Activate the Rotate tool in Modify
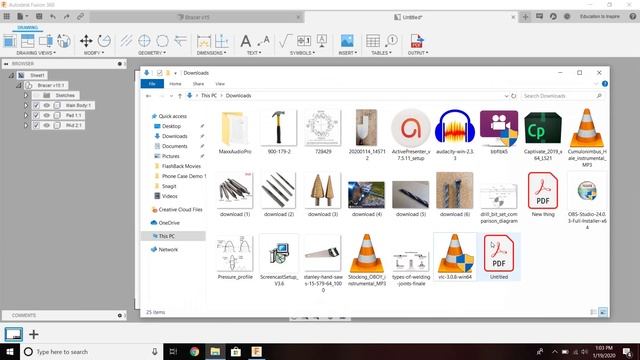Viewport: 640px width, 360px height. (x=104, y=41)
